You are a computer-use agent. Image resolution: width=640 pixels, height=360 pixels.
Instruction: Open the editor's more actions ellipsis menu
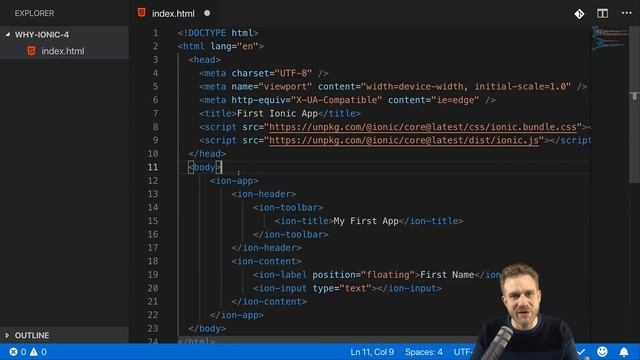(x=627, y=13)
